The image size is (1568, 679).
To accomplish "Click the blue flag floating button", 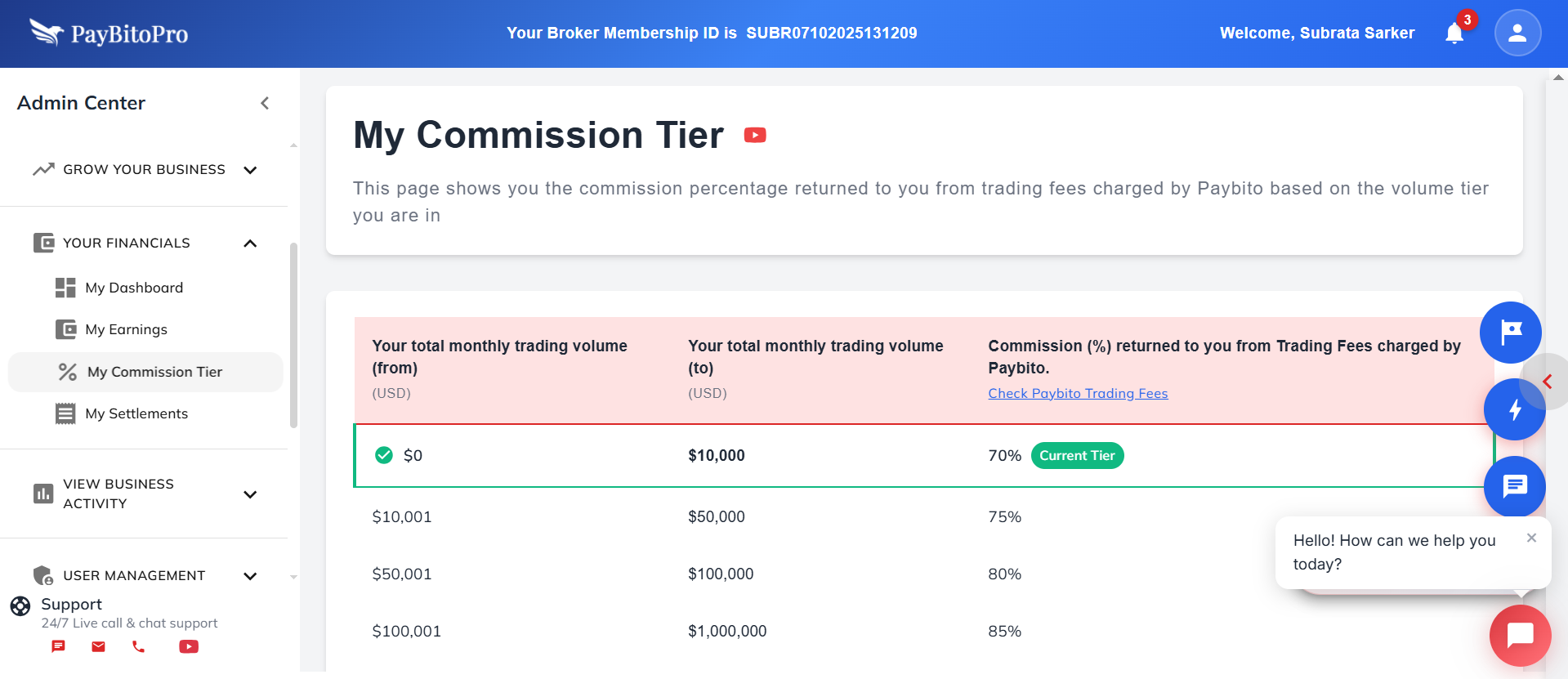I will (x=1511, y=333).
